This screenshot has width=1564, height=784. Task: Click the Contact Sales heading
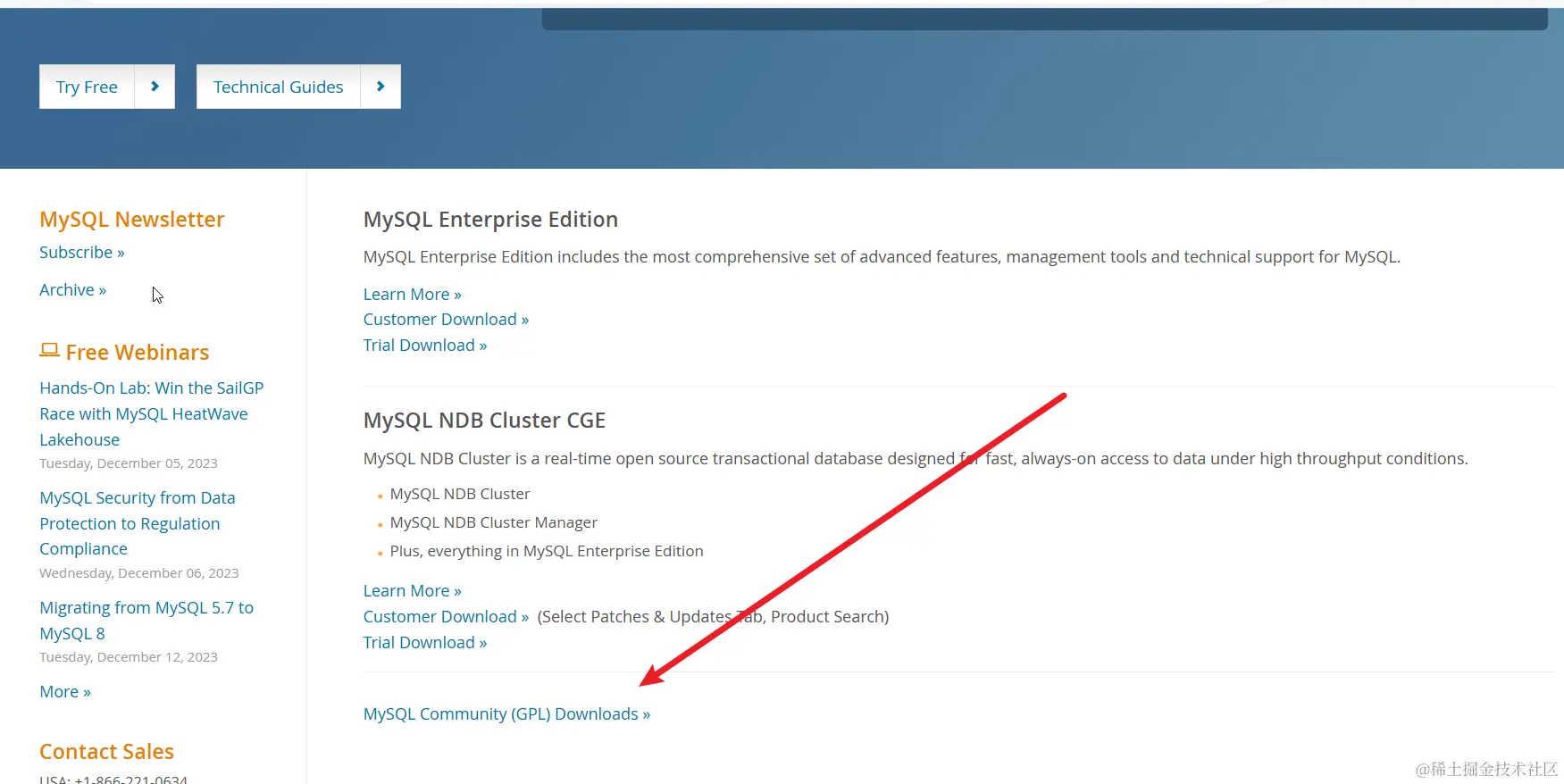[x=107, y=752]
